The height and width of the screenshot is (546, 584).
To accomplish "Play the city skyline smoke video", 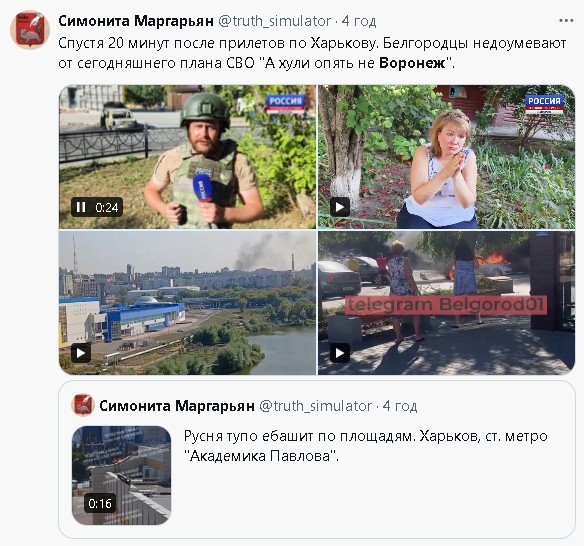I will point(81,353).
